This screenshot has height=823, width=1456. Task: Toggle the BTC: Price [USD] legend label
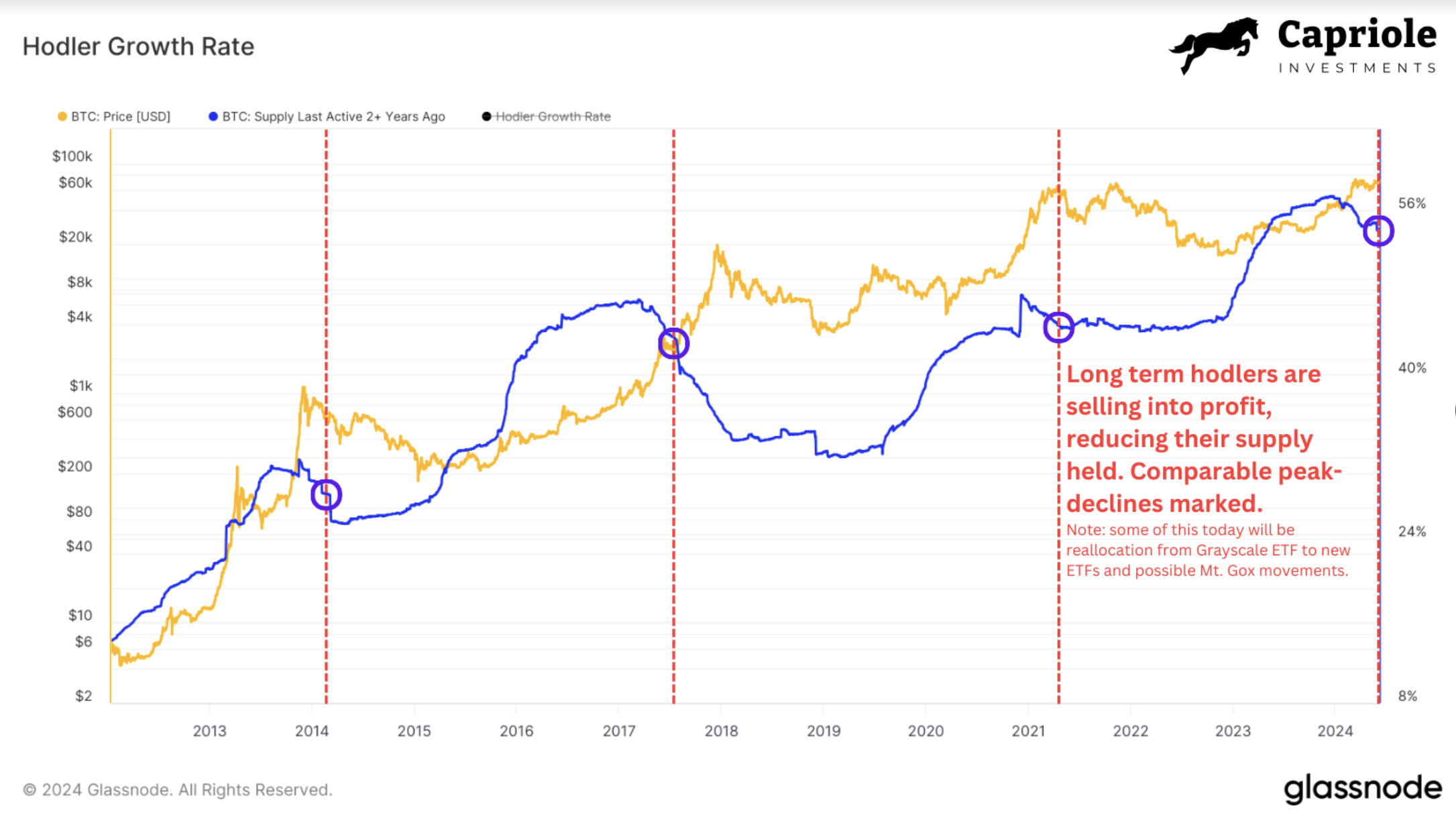point(121,117)
